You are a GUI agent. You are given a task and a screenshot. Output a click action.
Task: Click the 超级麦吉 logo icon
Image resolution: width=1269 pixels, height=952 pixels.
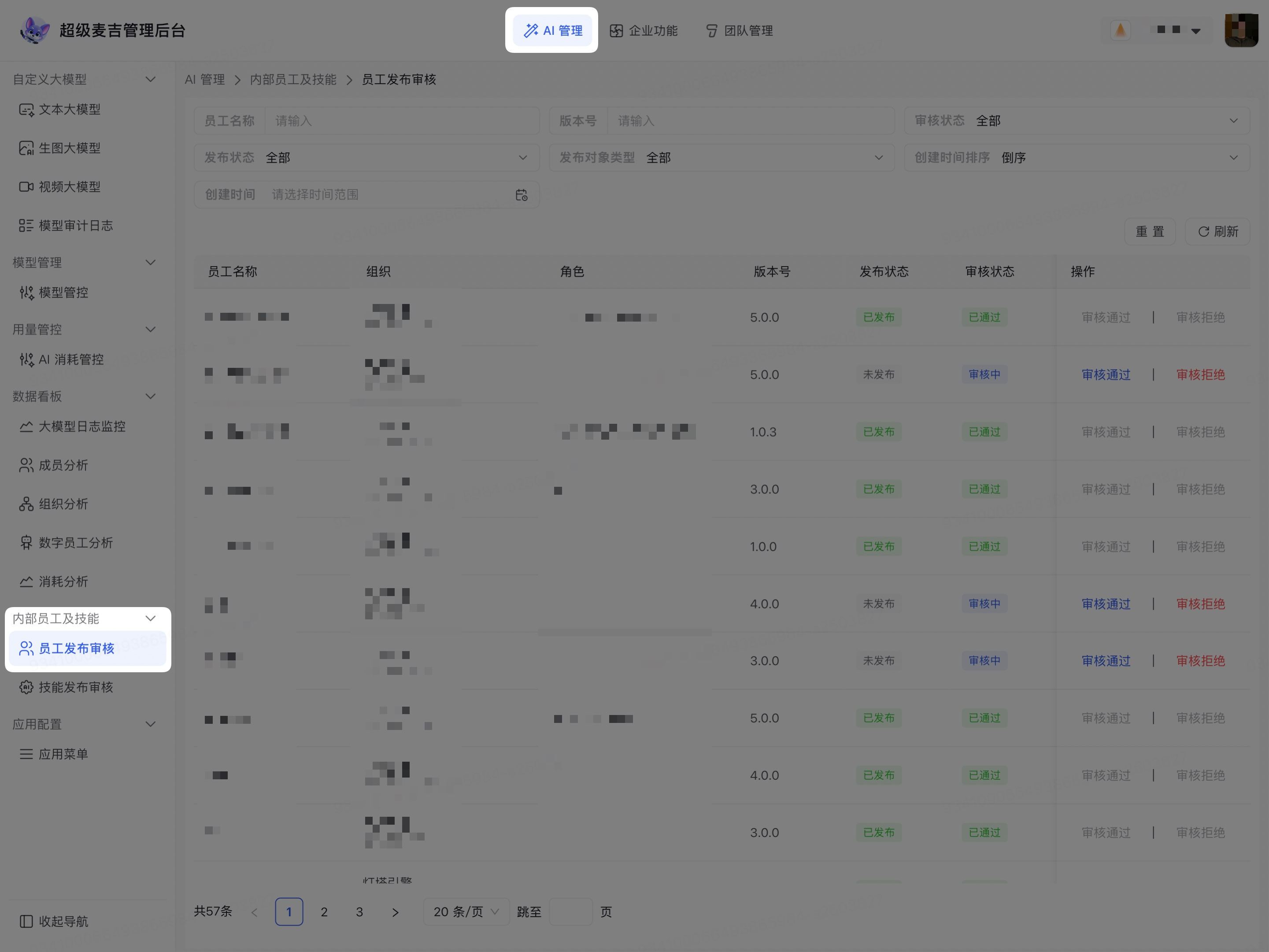coord(34,30)
